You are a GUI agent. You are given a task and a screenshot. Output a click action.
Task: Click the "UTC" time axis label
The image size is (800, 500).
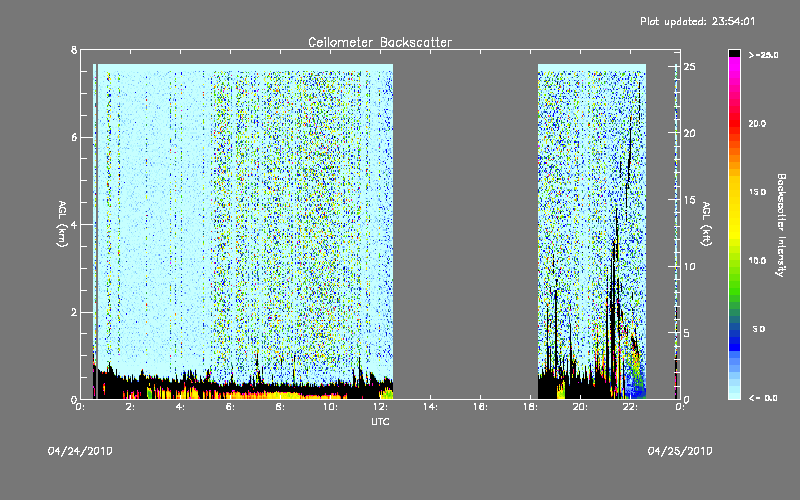(380, 421)
